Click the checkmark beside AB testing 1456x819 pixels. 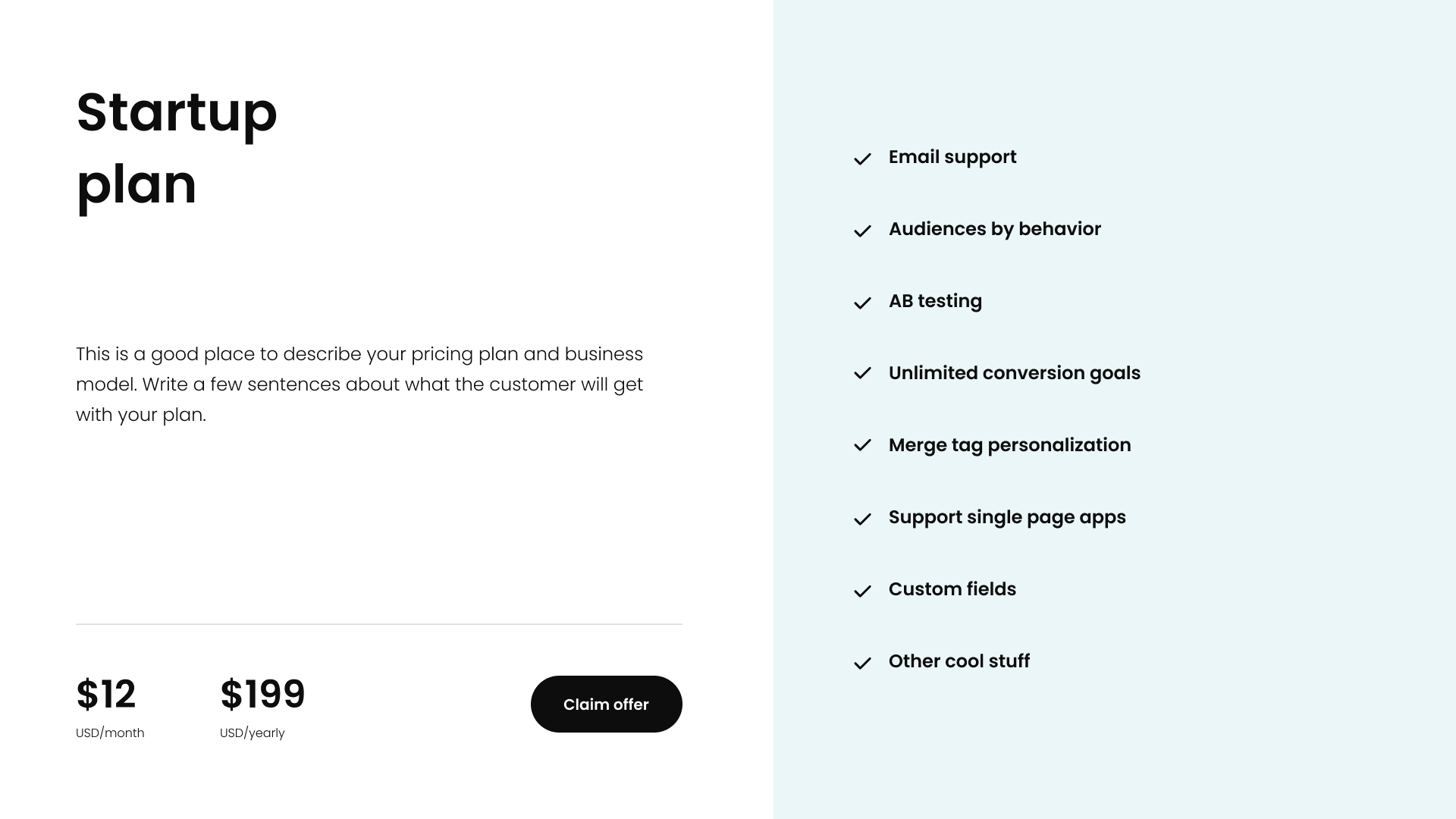864,304
